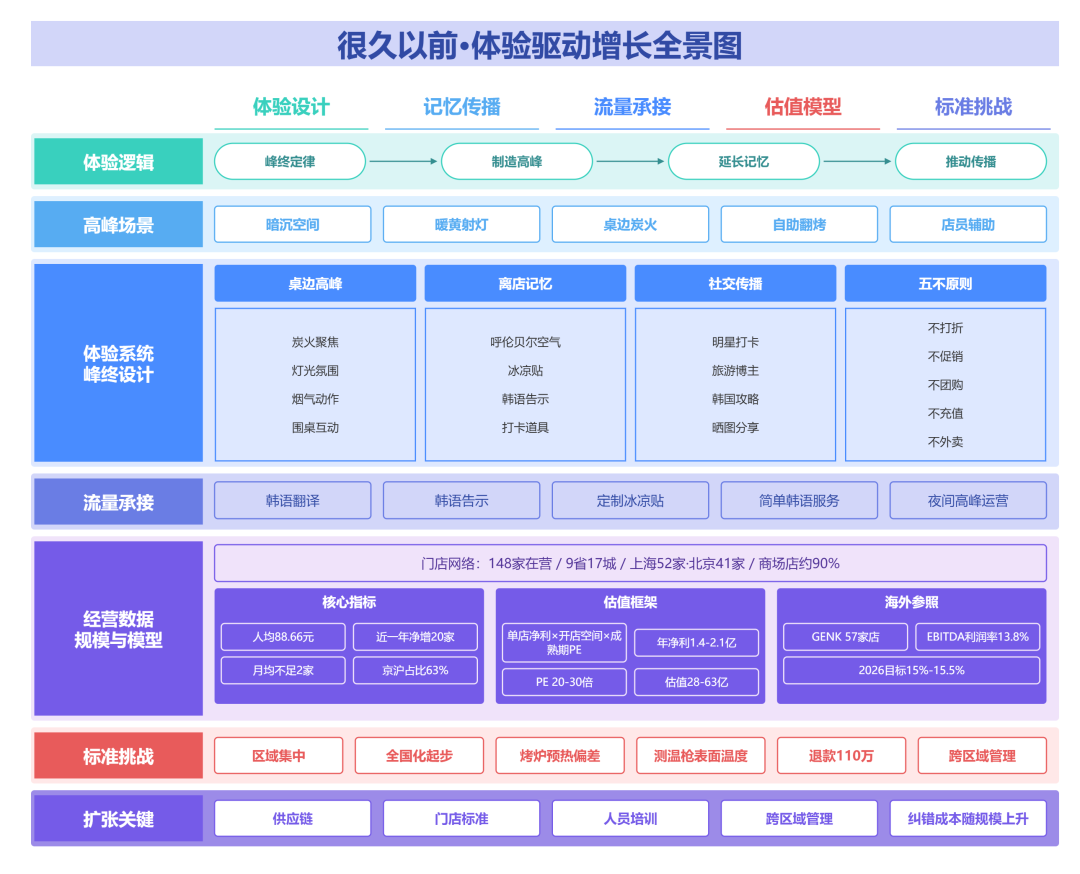
Task: Click the 门店网络 summary bar
Action: coord(630,563)
